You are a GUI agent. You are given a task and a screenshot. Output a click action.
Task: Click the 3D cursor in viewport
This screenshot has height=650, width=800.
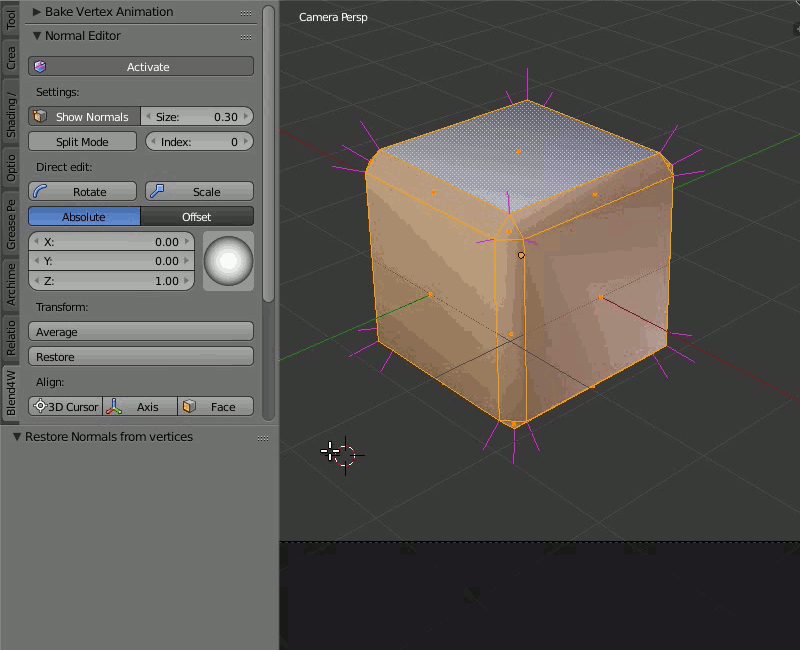click(x=345, y=455)
